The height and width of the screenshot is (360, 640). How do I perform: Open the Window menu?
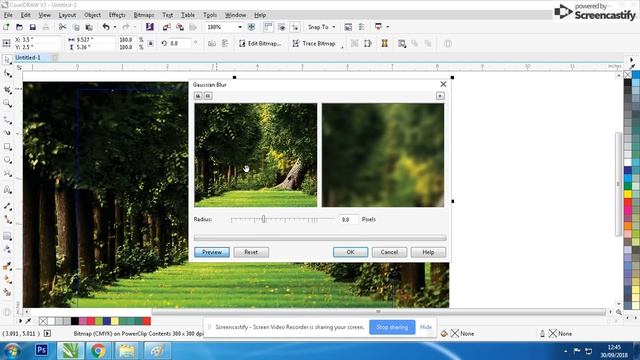click(236, 15)
